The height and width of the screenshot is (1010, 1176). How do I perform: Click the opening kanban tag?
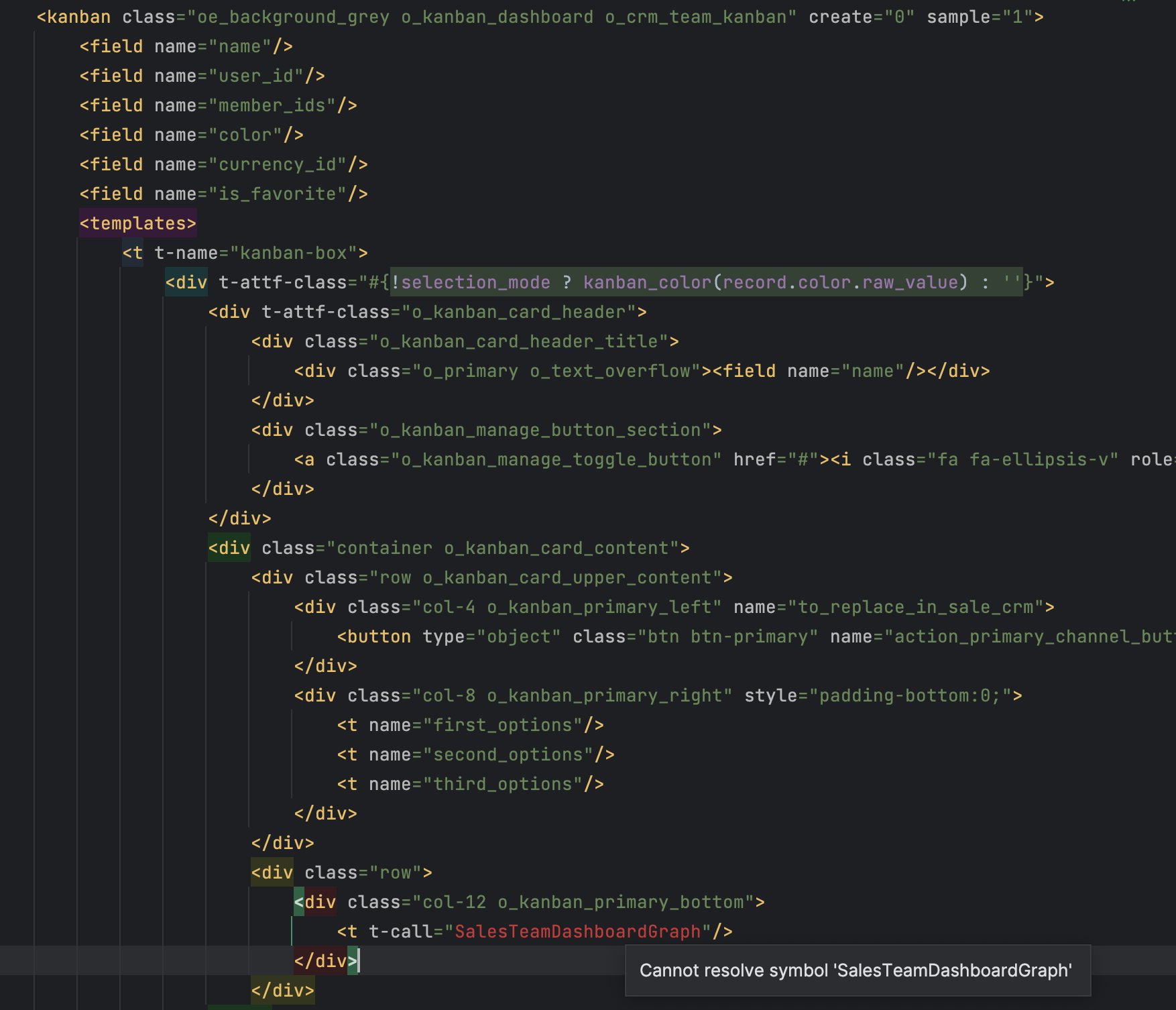(75, 17)
